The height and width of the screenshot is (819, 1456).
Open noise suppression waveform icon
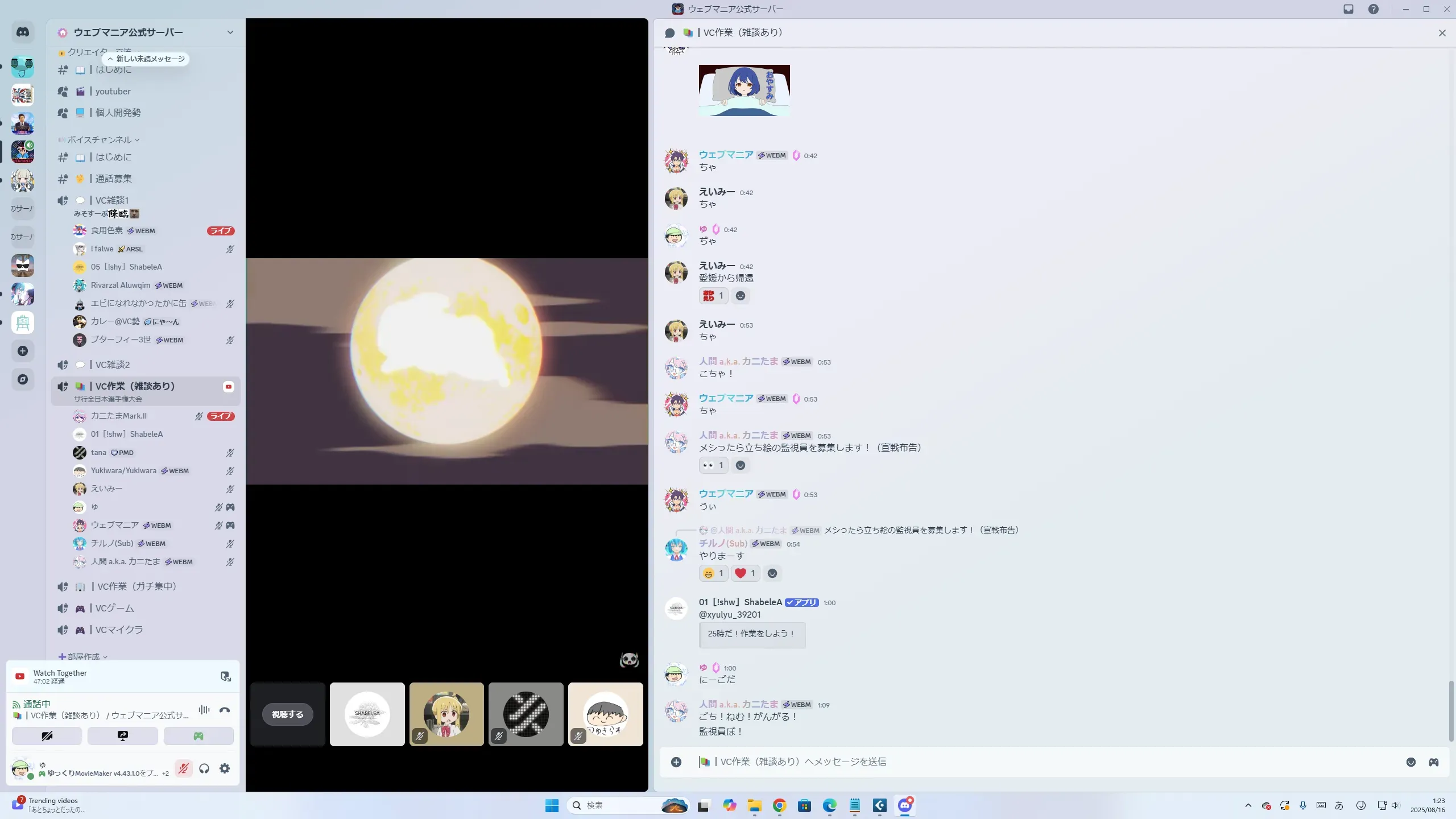tap(204, 710)
